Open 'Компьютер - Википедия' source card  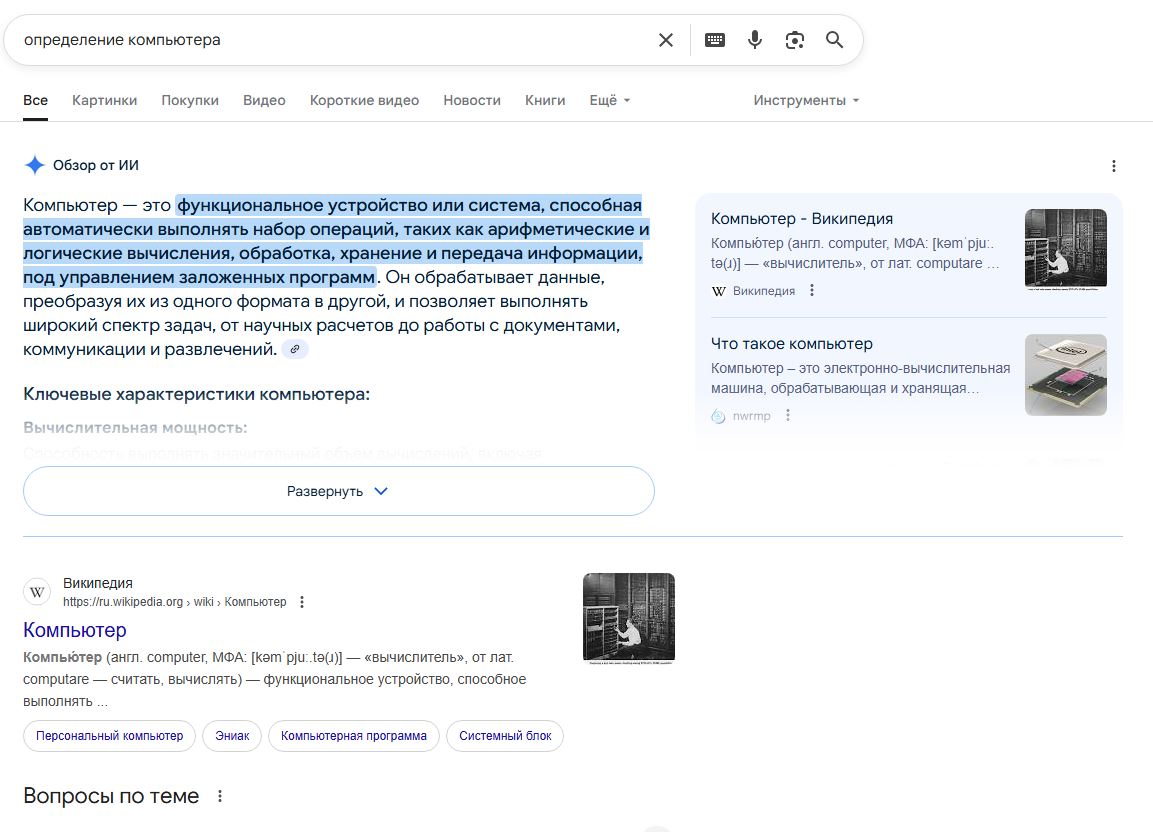pyautogui.click(x=802, y=219)
